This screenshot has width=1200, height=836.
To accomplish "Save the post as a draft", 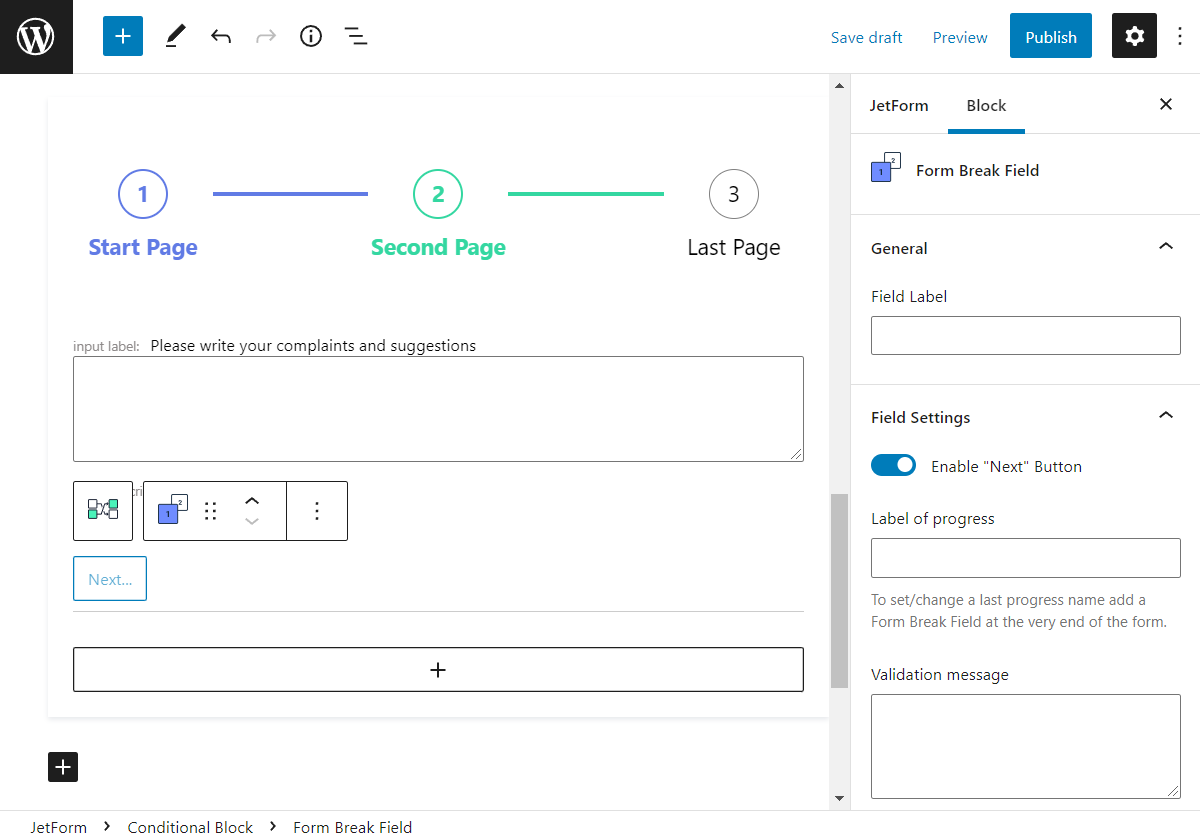I will [866, 37].
